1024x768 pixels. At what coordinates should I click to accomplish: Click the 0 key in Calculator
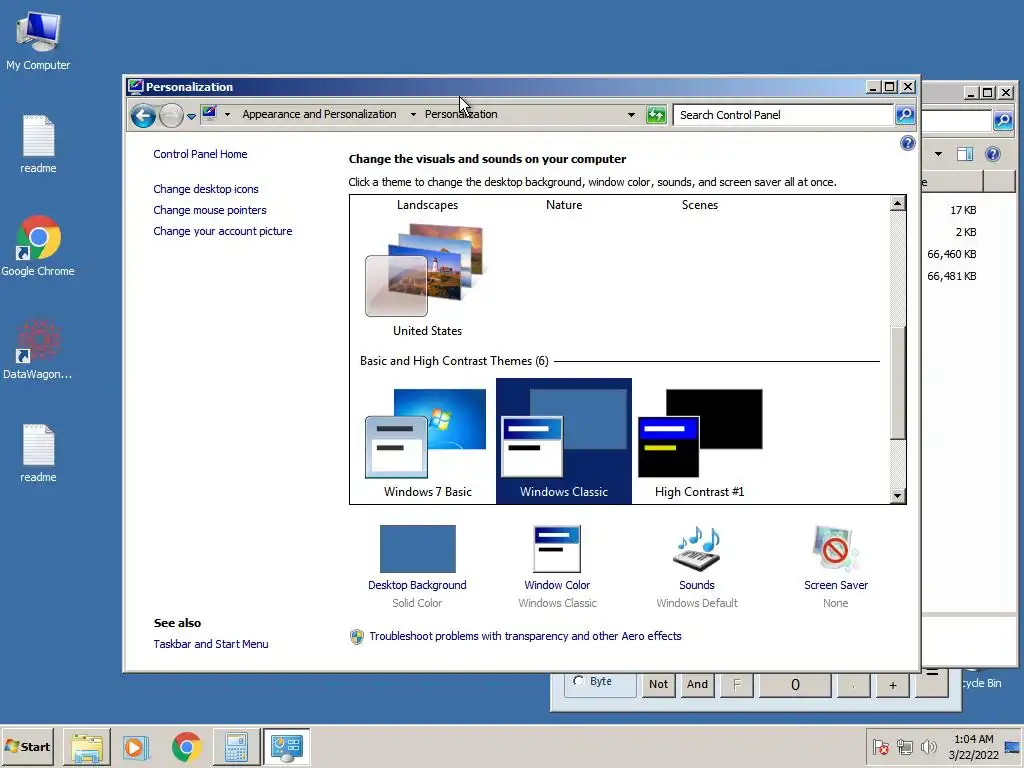[x=795, y=684]
